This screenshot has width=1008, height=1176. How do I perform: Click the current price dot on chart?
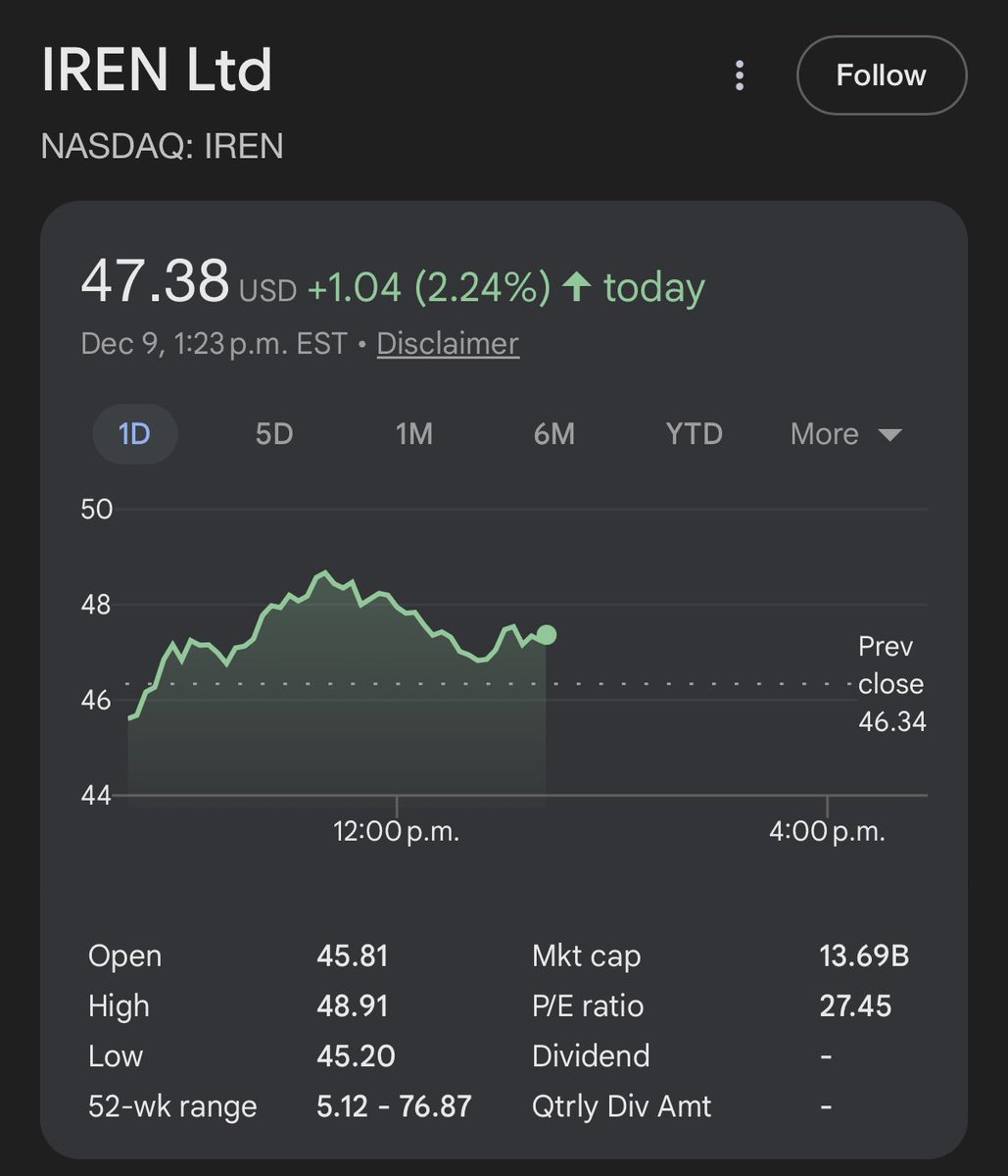tap(547, 635)
